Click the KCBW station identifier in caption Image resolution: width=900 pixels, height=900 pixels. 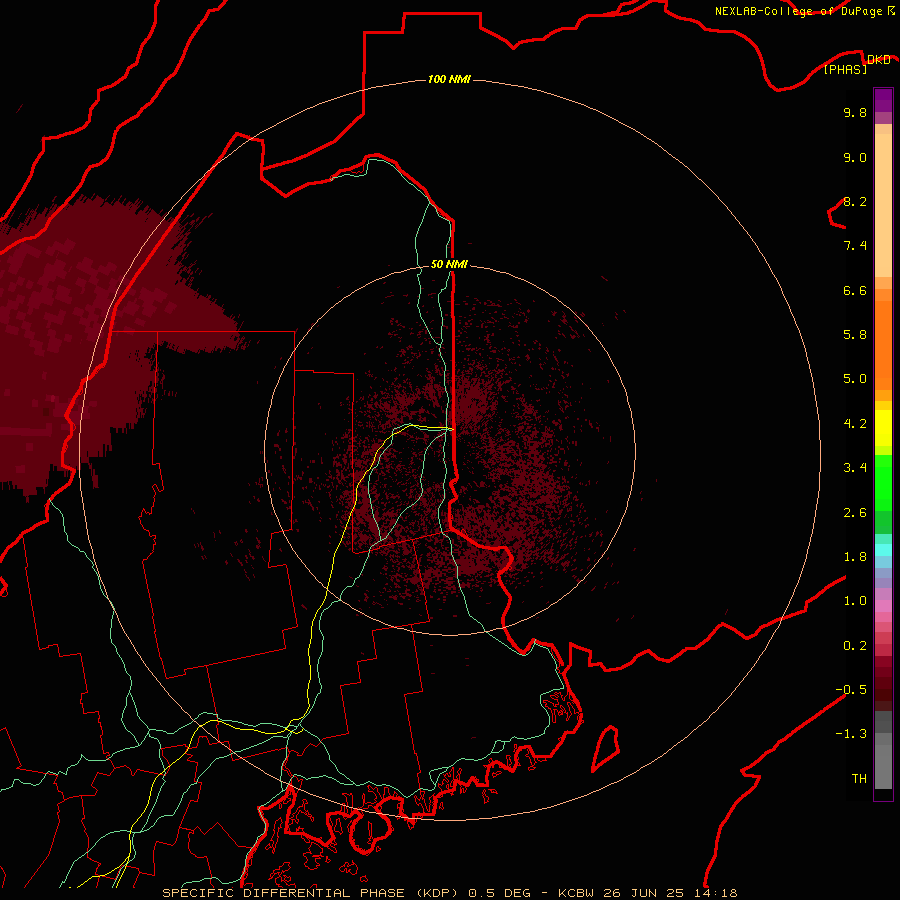coord(576,893)
